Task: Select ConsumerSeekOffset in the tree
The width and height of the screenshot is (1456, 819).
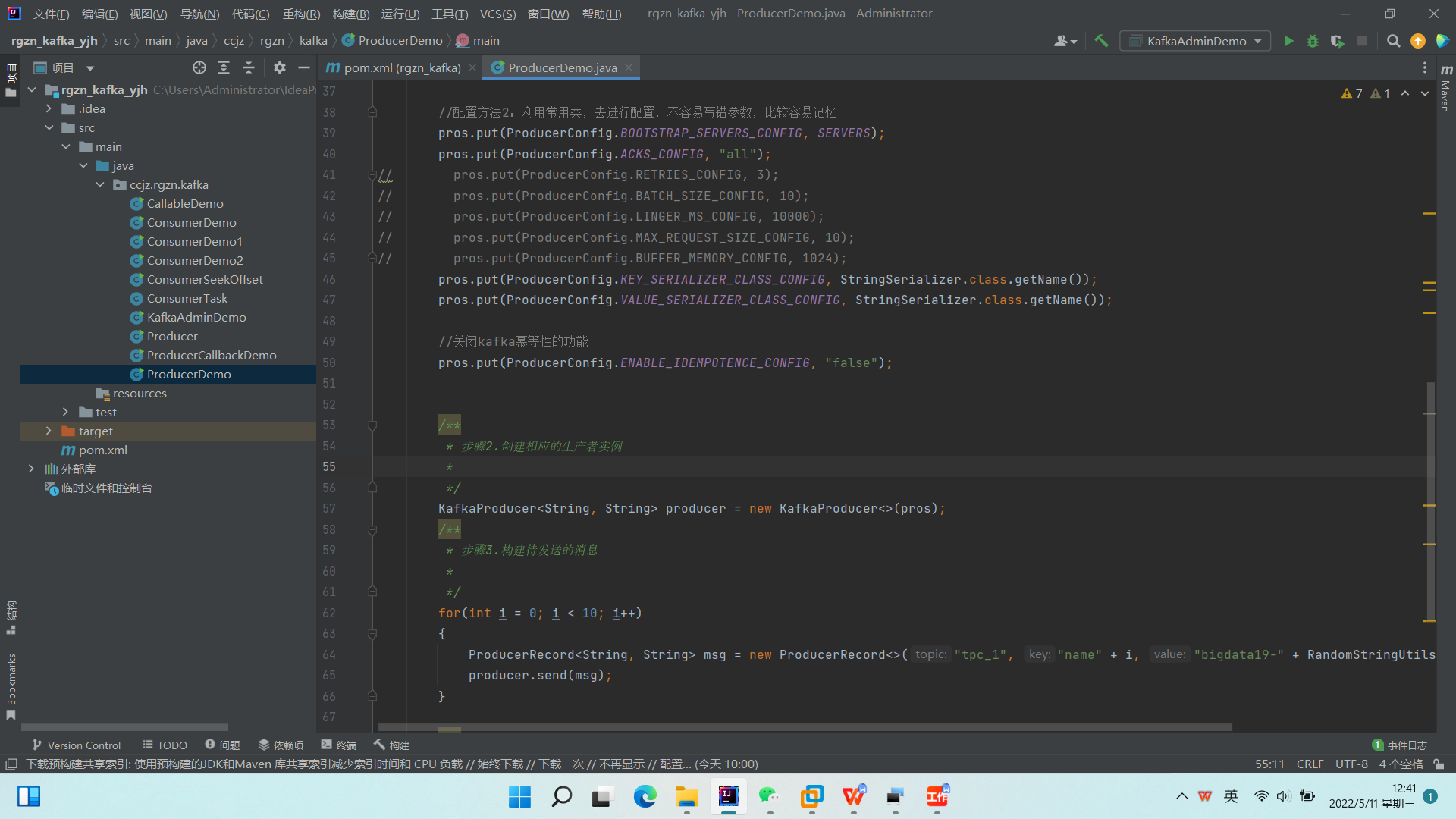Action: tap(205, 279)
